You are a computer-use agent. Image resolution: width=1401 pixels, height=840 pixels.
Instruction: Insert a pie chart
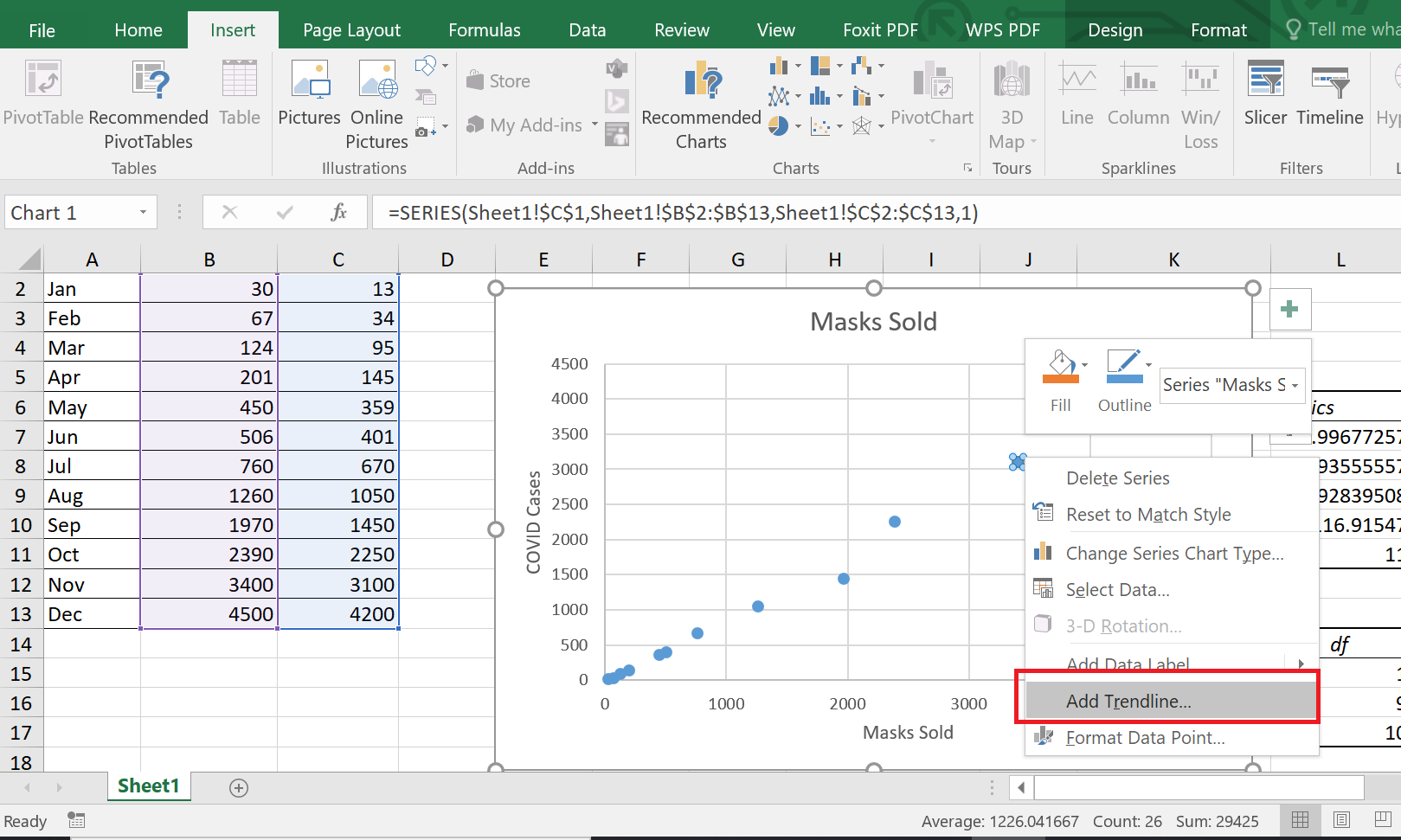tap(778, 125)
